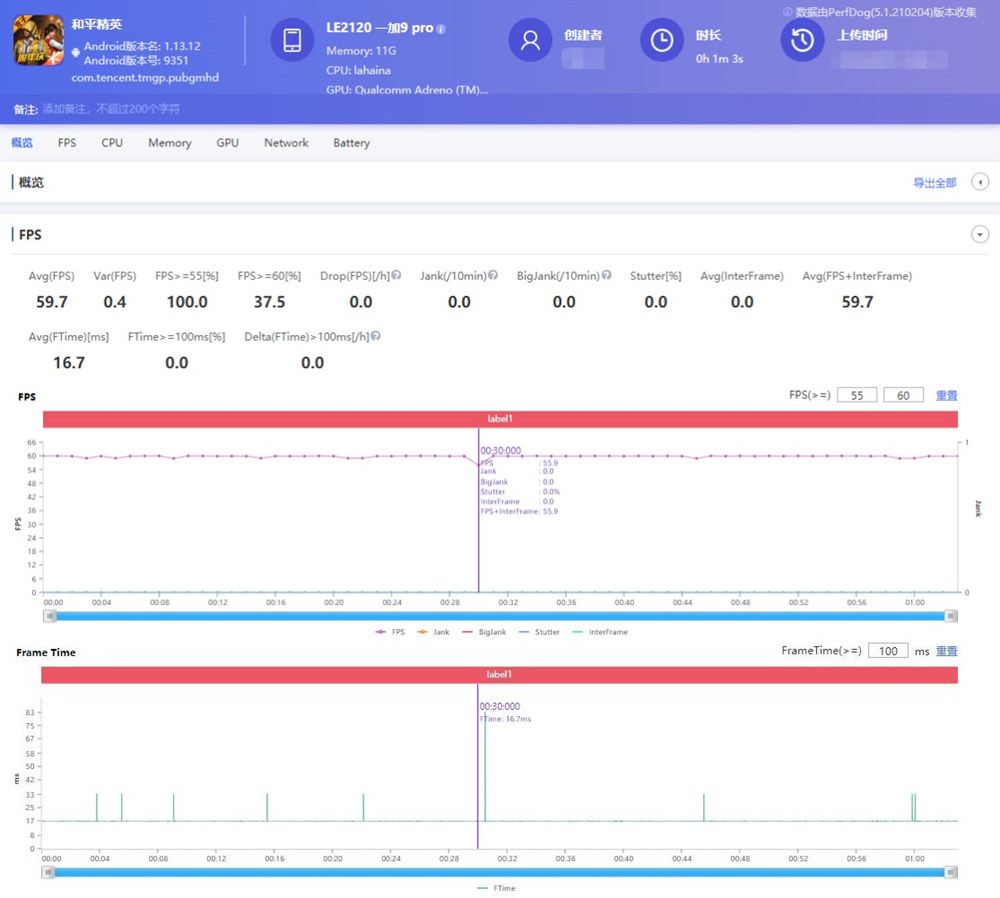Open help icon next to BigJank(/10min)
The image size is (1000, 898).
[x=607, y=275]
